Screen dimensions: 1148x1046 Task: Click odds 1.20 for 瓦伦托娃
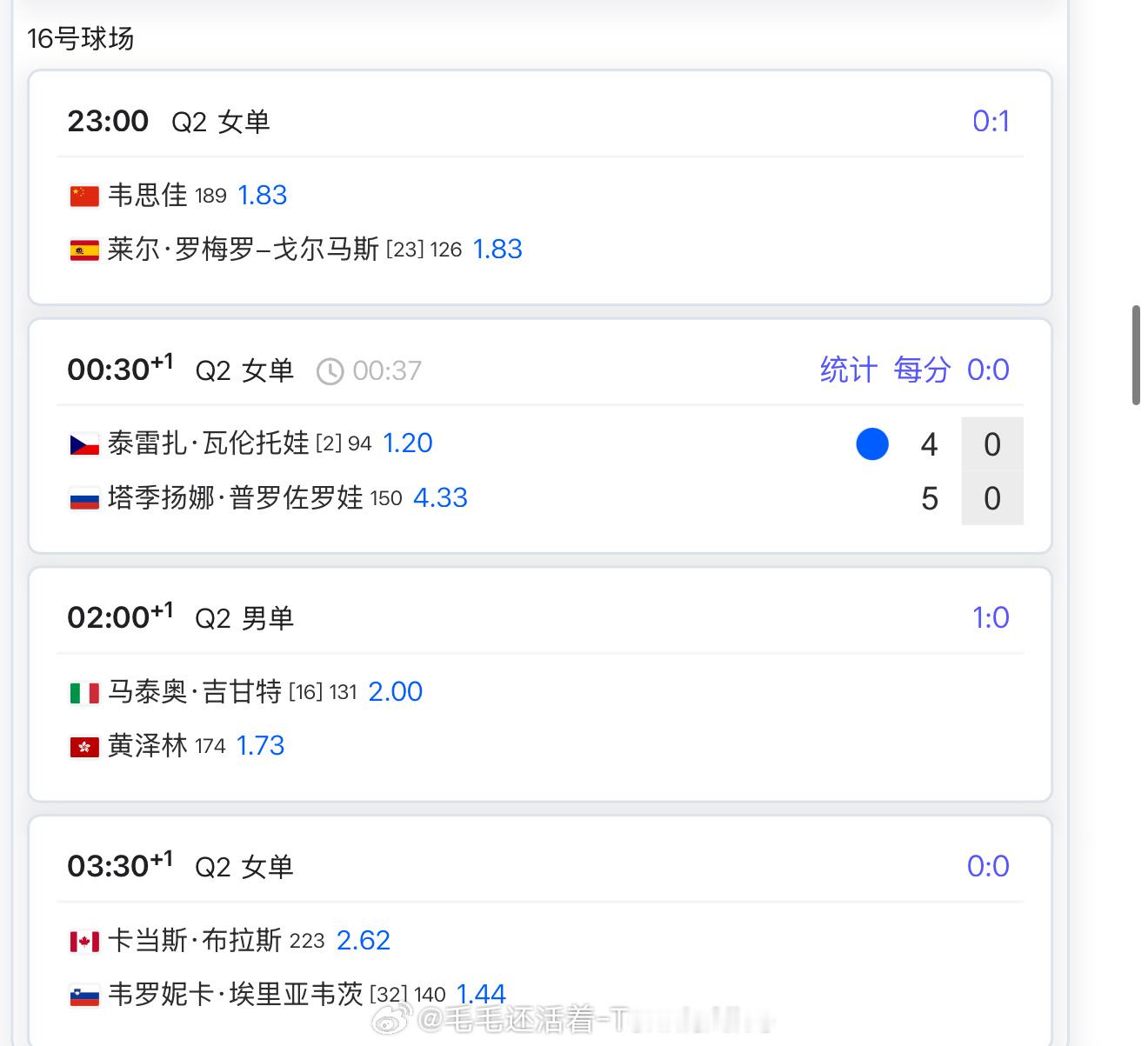(x=408, y=443)
